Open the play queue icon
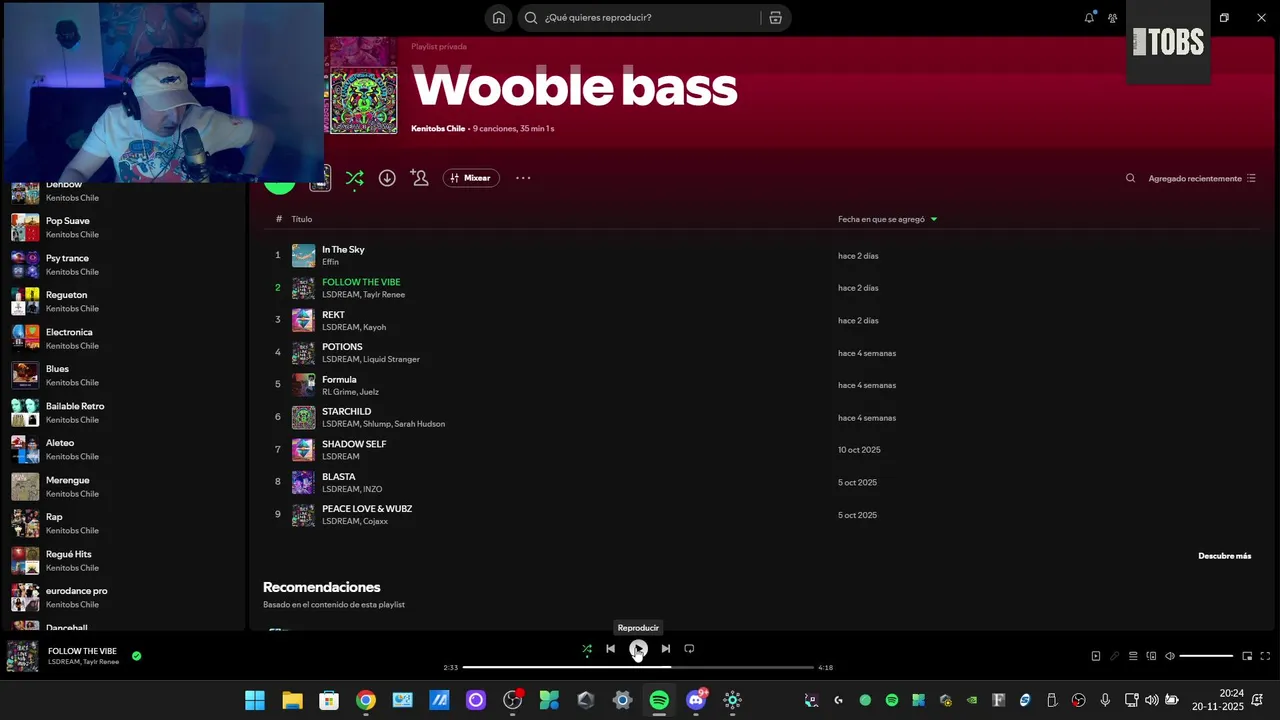This screenshot has height=720, width=1280. click(1133, 656)
